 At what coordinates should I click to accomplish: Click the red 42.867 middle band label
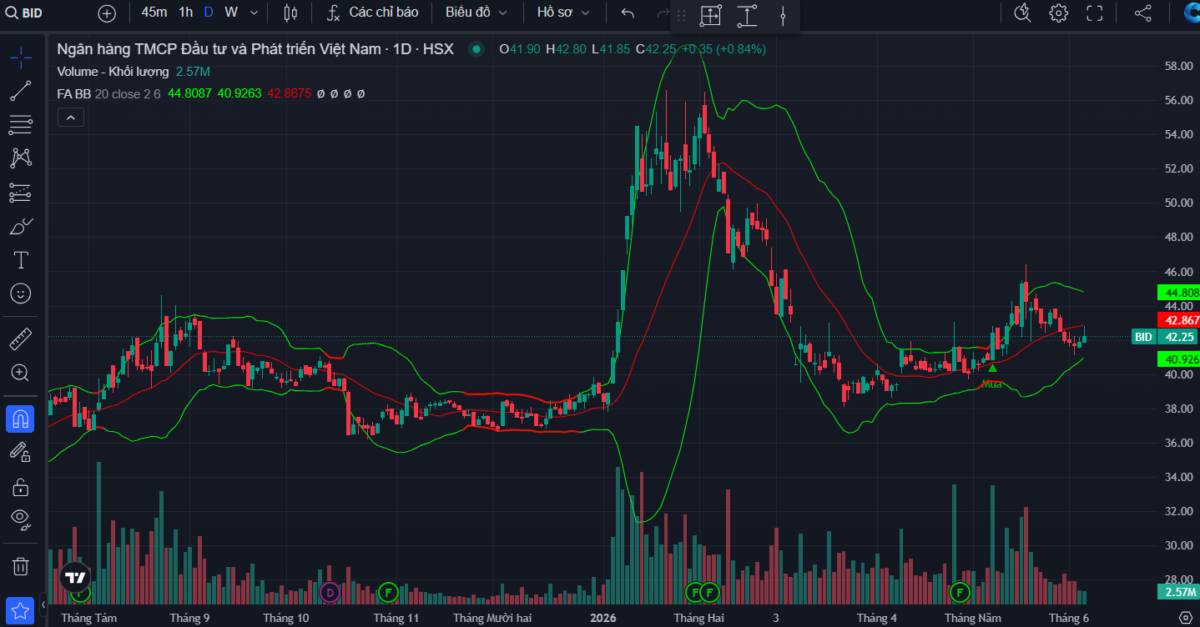1177,320
